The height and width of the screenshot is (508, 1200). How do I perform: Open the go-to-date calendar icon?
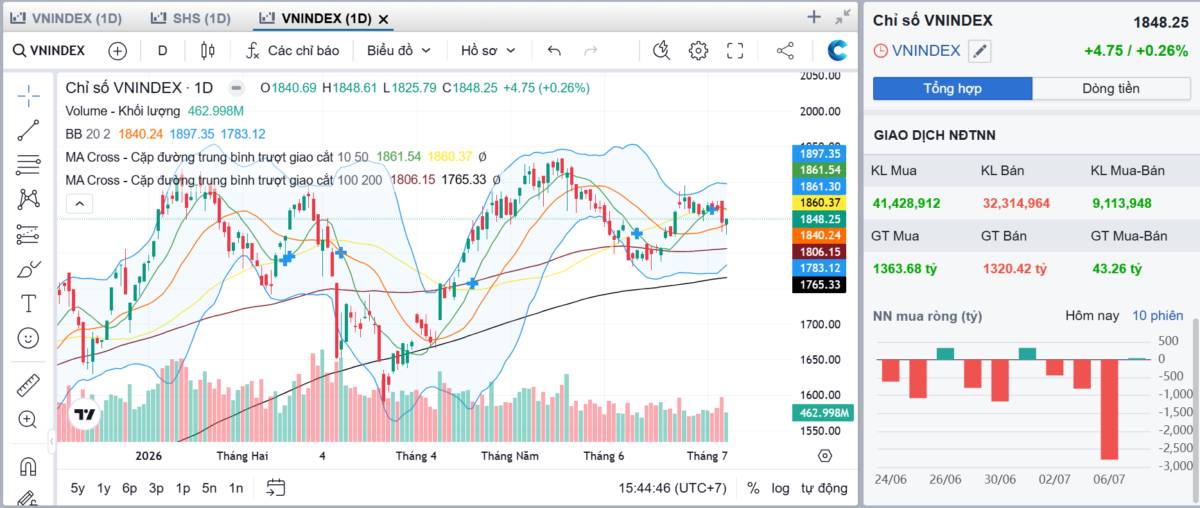click(276, 488)
